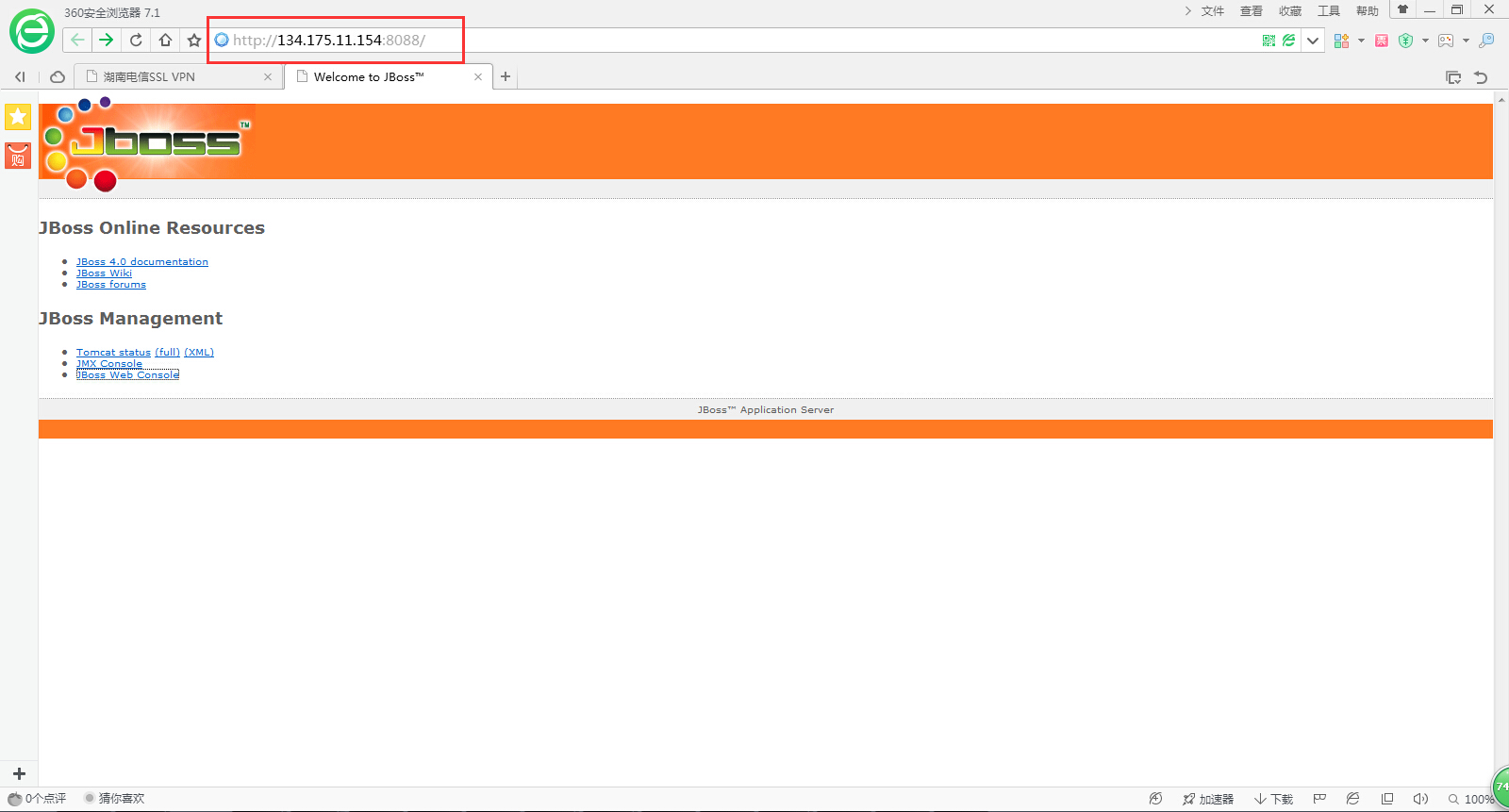Screen dimensions: 1509x812
Task: Collapse the sidebar with arrow icon
Action: pyautogui.click(x=20, y=77)
